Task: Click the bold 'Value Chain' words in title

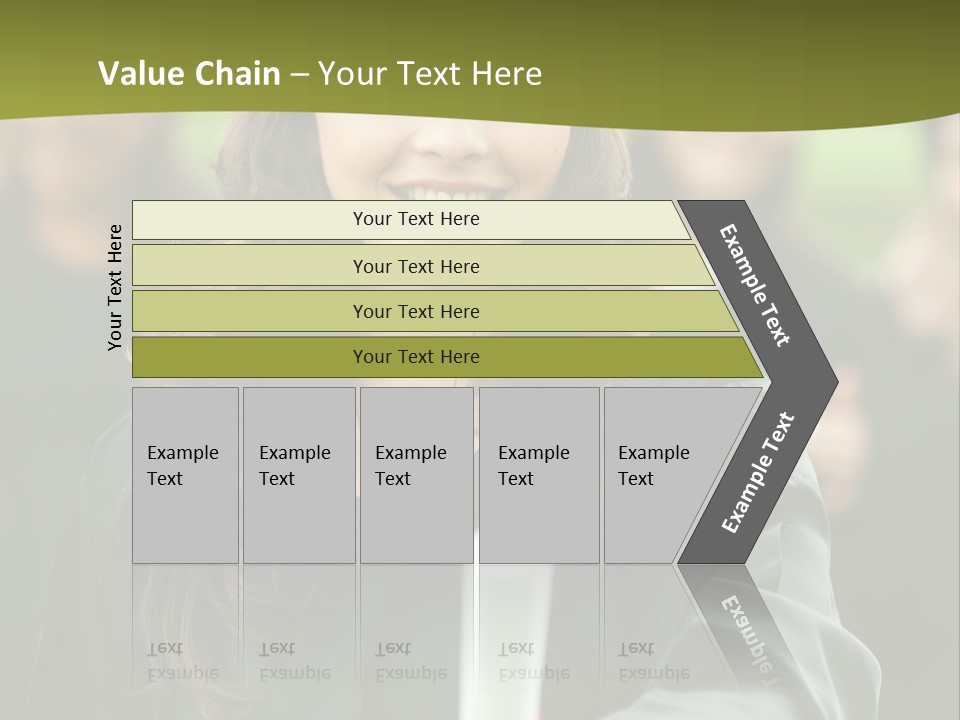Action: 189,73
